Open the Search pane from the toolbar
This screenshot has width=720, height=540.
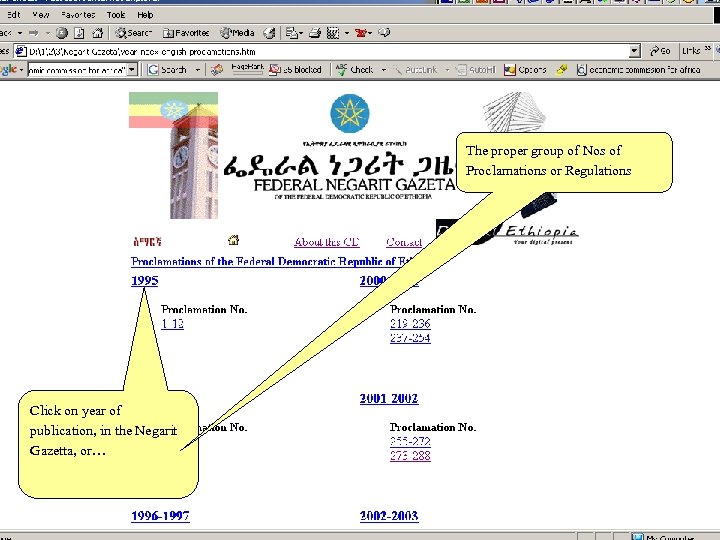134,33
